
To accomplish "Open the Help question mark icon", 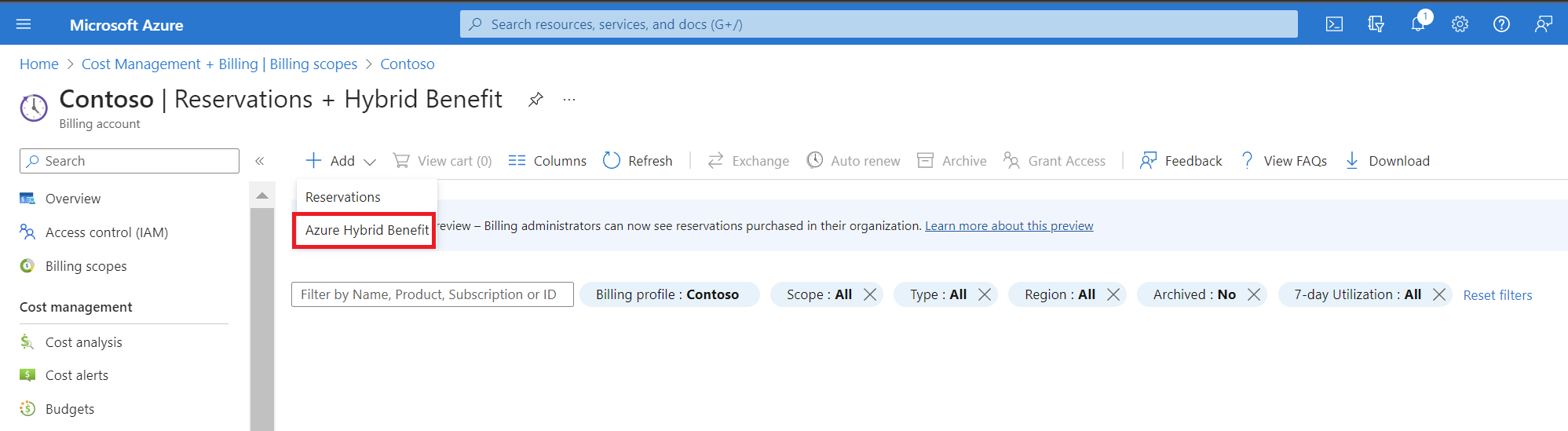I will pos(1501,24).
